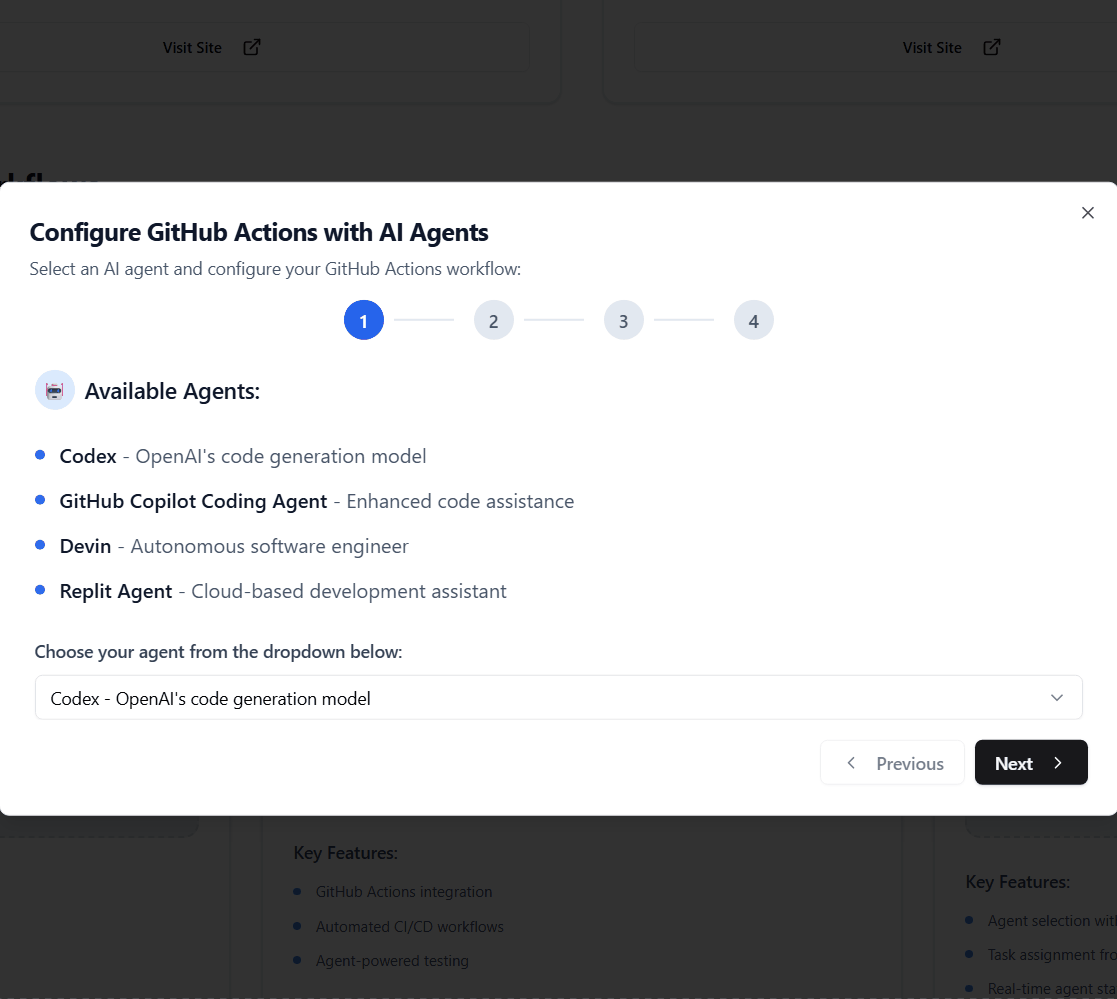Click the blue bullet beside Replit Agent
The height and width of the screenshot is (999, 1117).
point(40,590)
